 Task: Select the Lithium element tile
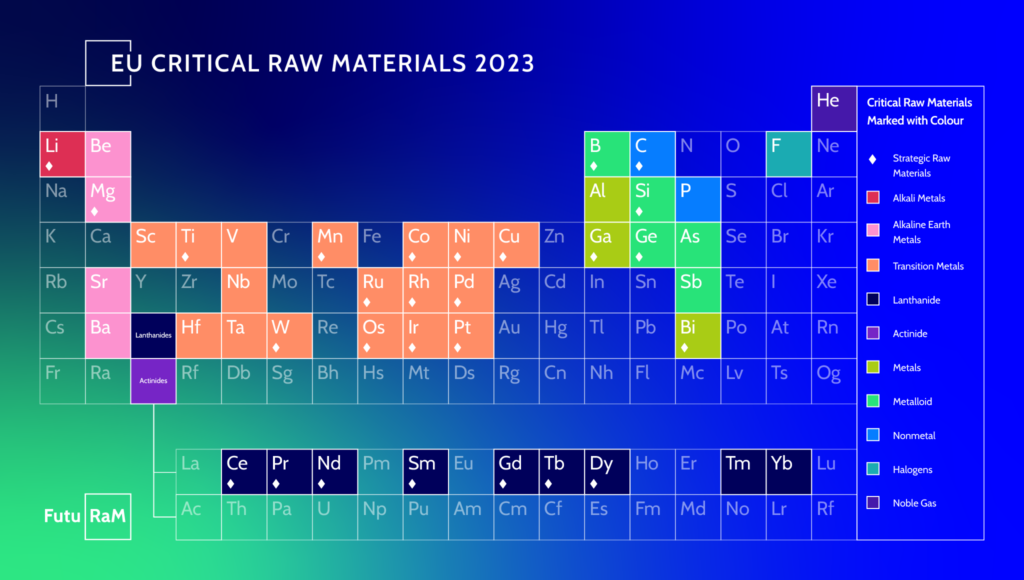pyautogui.click(x=61, y=153)
